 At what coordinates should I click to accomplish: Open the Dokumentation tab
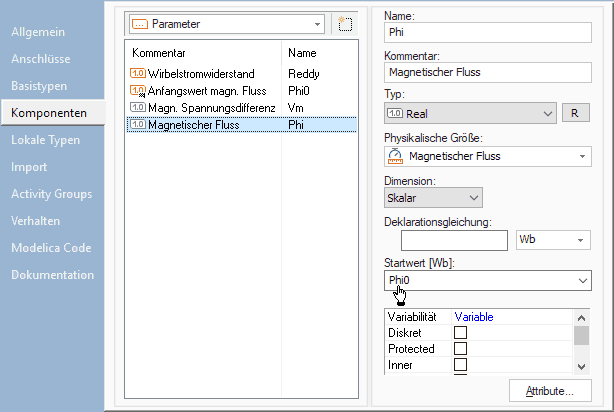coord(52,275)
